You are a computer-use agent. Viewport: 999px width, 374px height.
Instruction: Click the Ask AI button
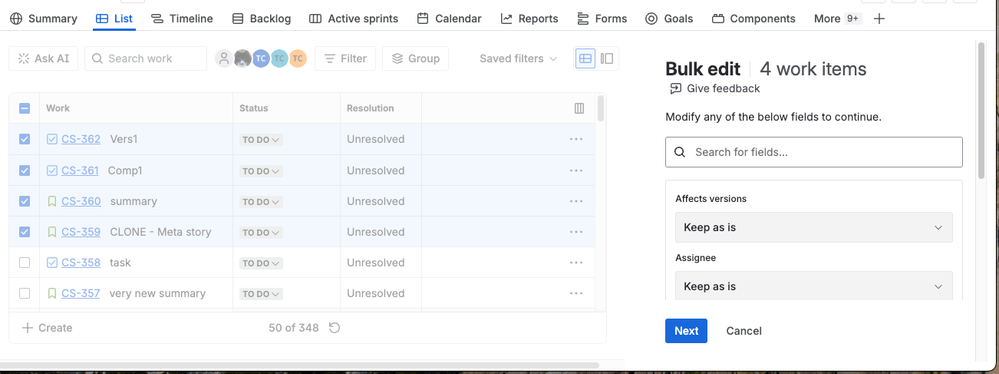tap(43, 59)
